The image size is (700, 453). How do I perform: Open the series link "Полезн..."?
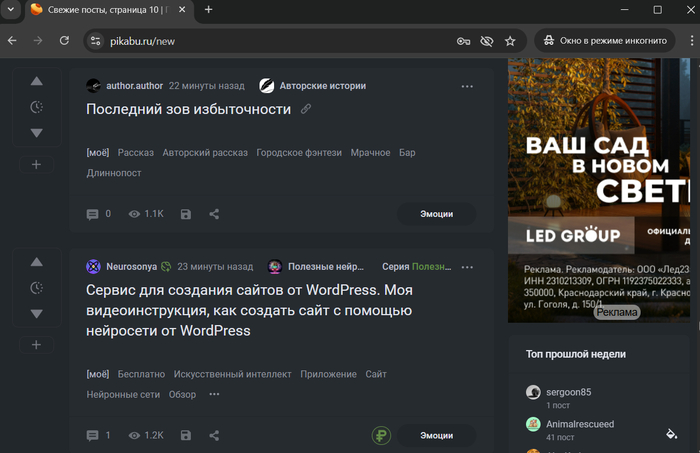(x=431, y=267)
